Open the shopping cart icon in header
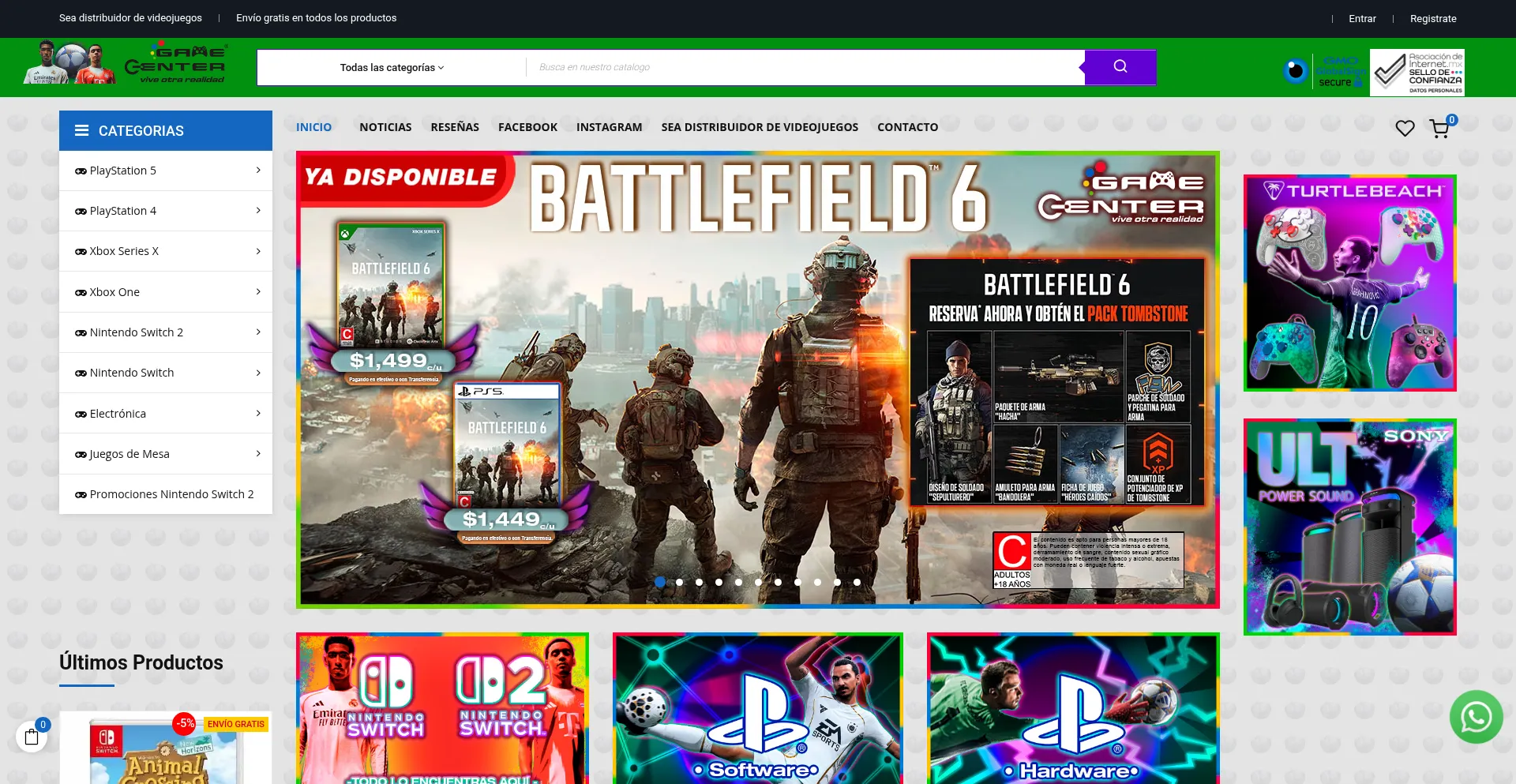 (x=1439, y=129)
